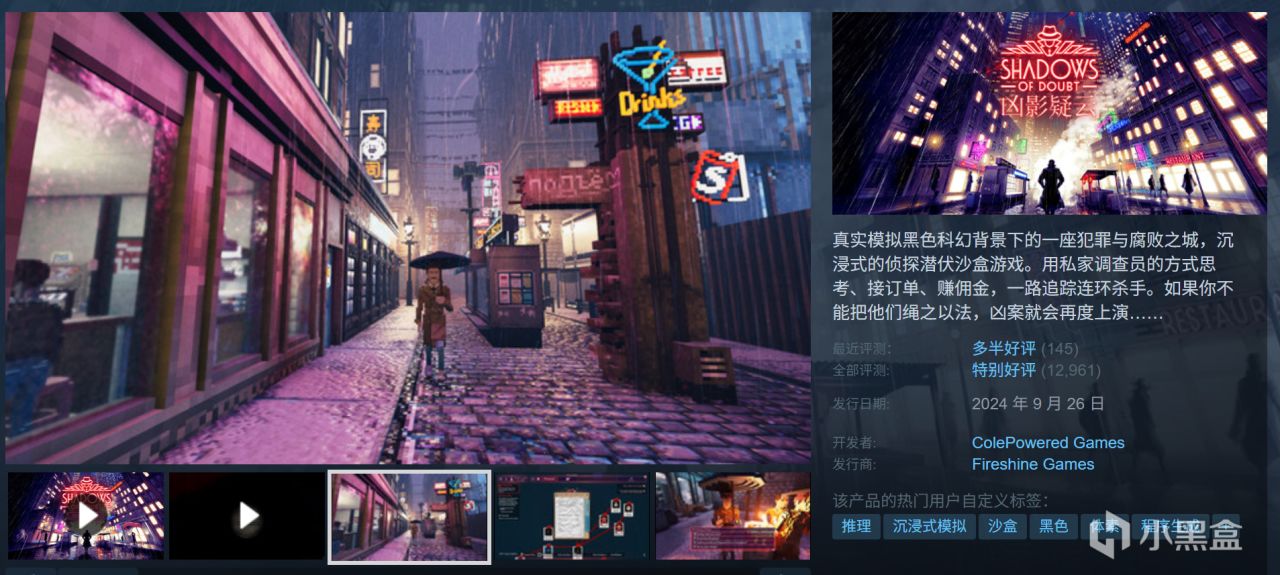Viewport: 1280px width, 575px height.
Task: Visit publisher Fireshine Games page
Action: [x=1033, y=463]
